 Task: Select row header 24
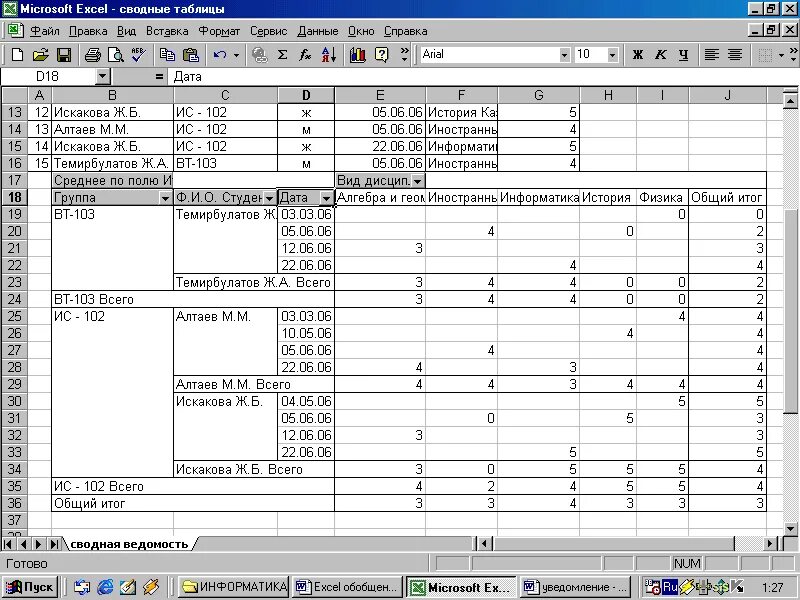tap(14, 299)
